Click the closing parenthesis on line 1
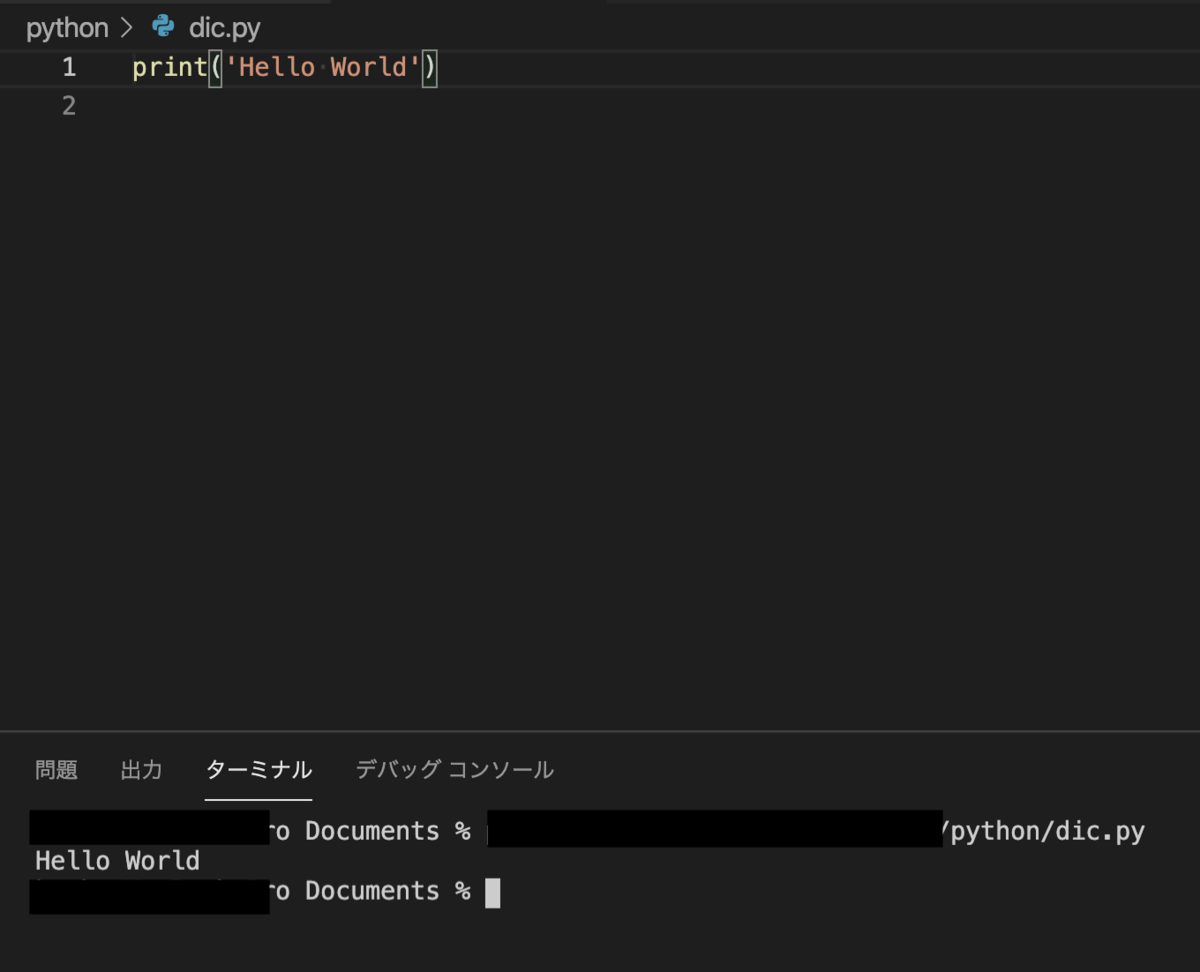This screenshot has width=1200, height=972. [429, 68]
